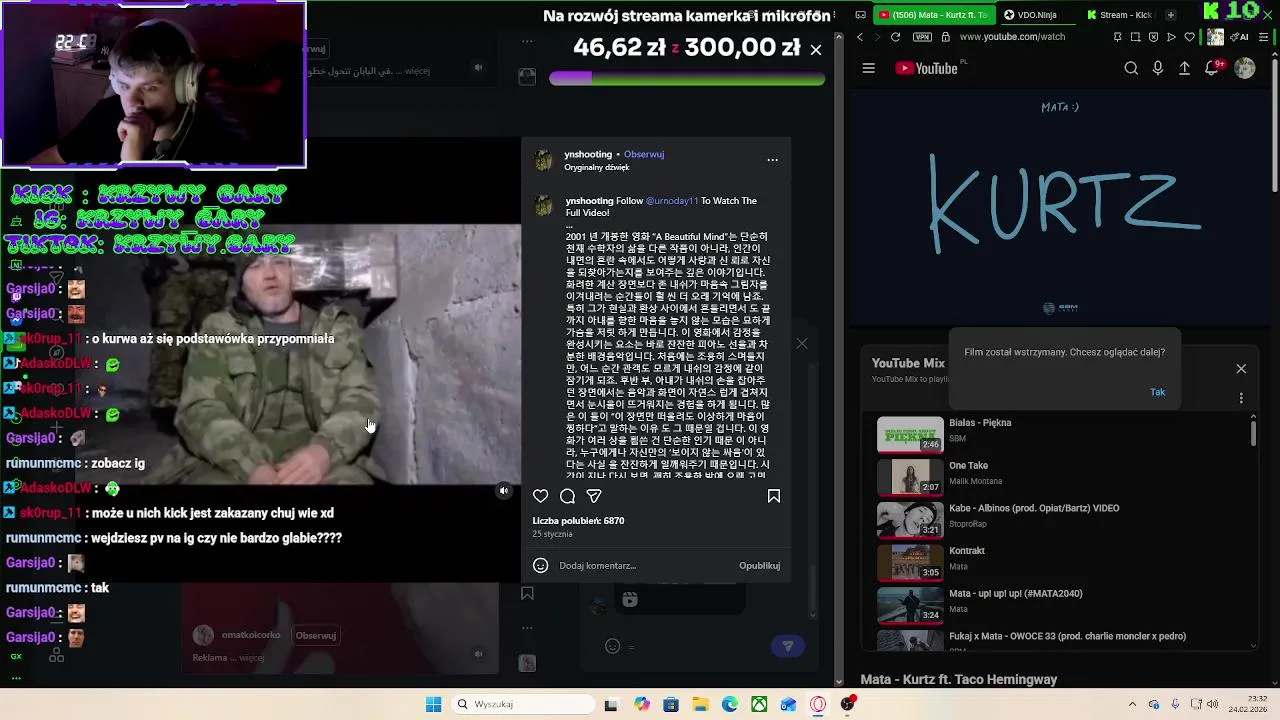
Task: Open OBS Studio from the taskbar
Action: coord(848,705)
